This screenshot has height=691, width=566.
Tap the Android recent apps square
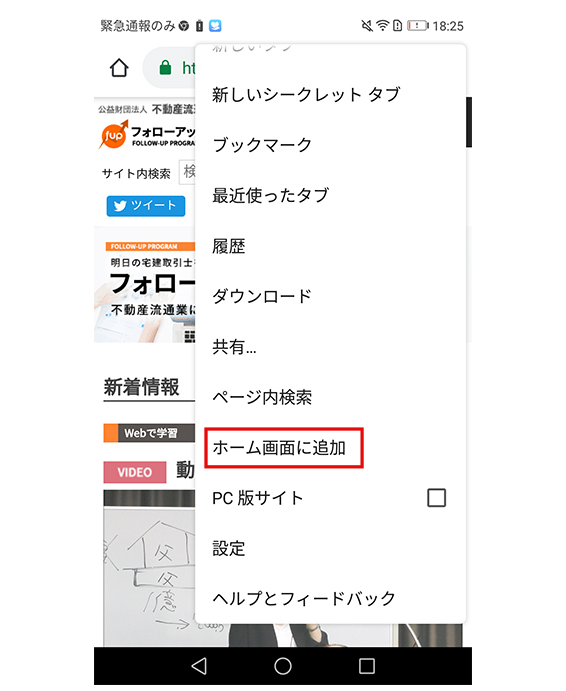(367, 666)
